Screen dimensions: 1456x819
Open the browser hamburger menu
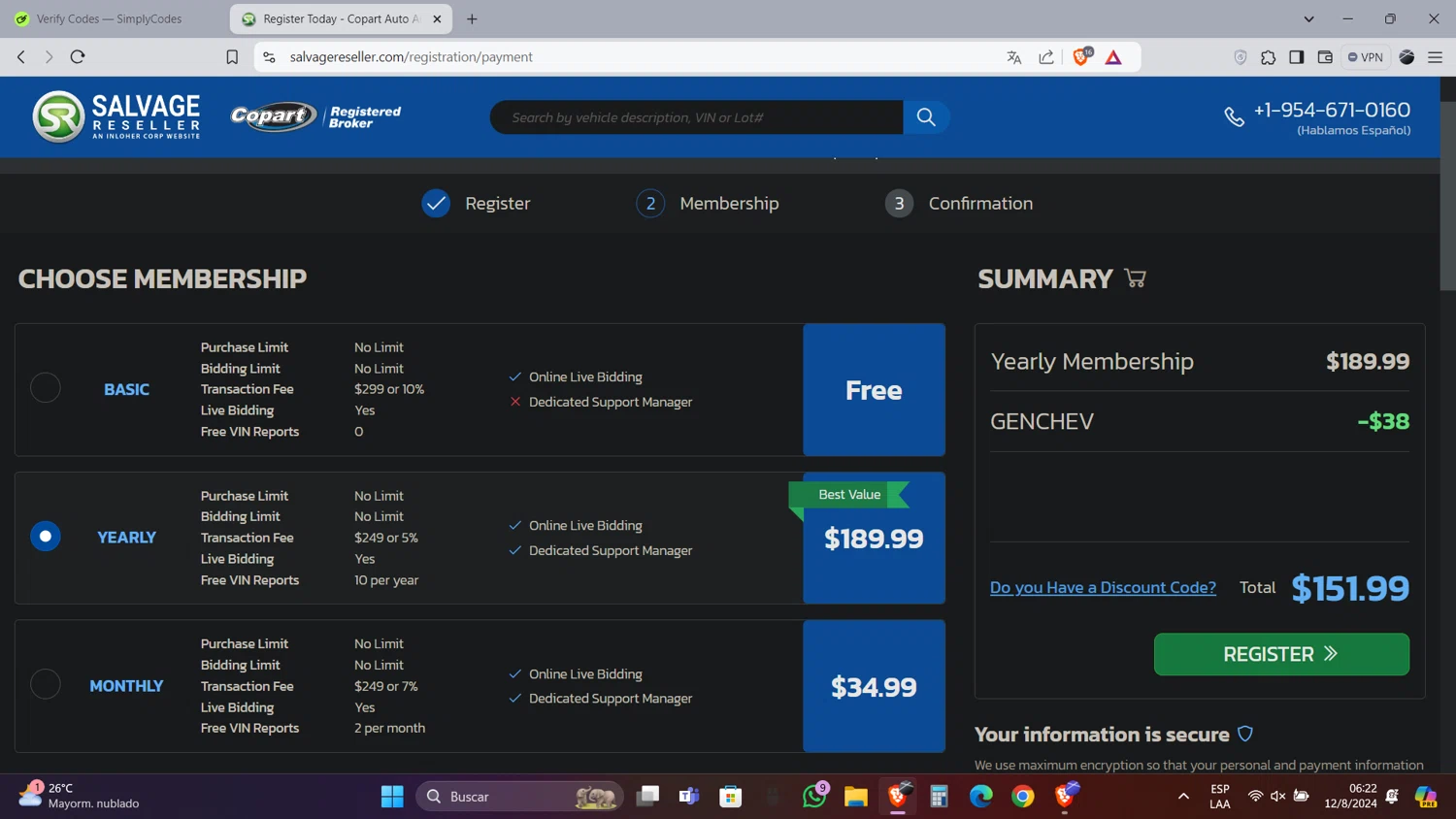click(1435, 57)
